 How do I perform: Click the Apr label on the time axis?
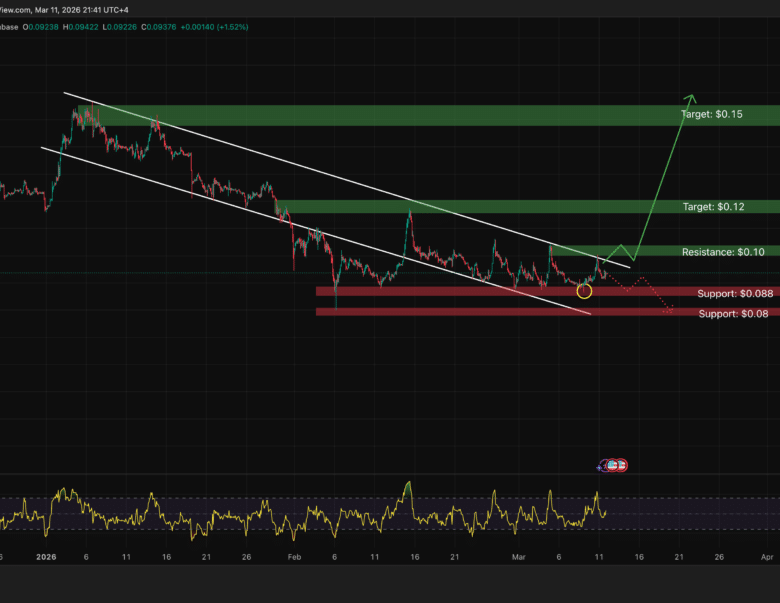pos(766,555)
